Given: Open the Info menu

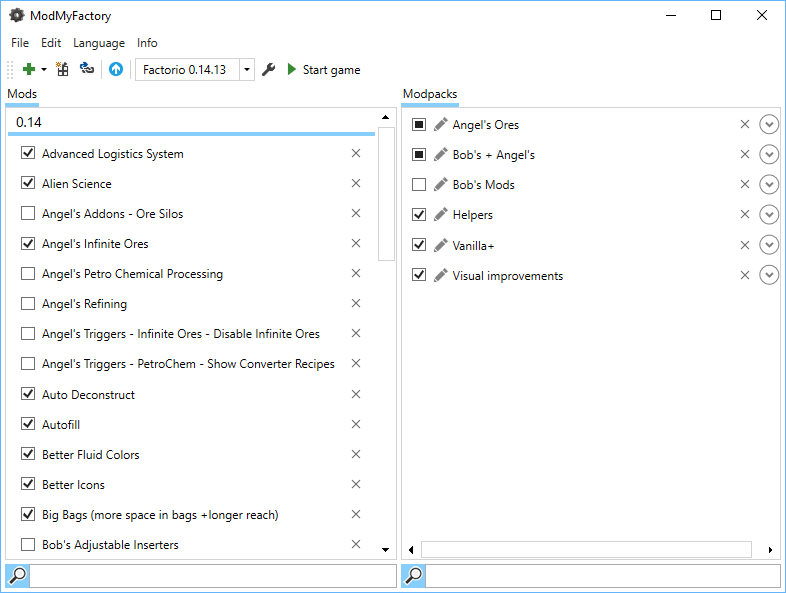Looking at the screenshot, I should pyautogui.click(x=147, y=43).
